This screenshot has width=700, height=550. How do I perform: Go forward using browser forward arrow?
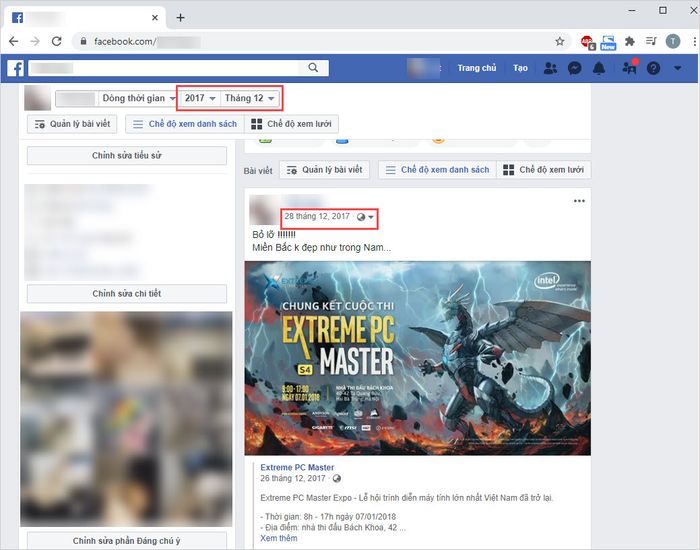click(35, 42)
